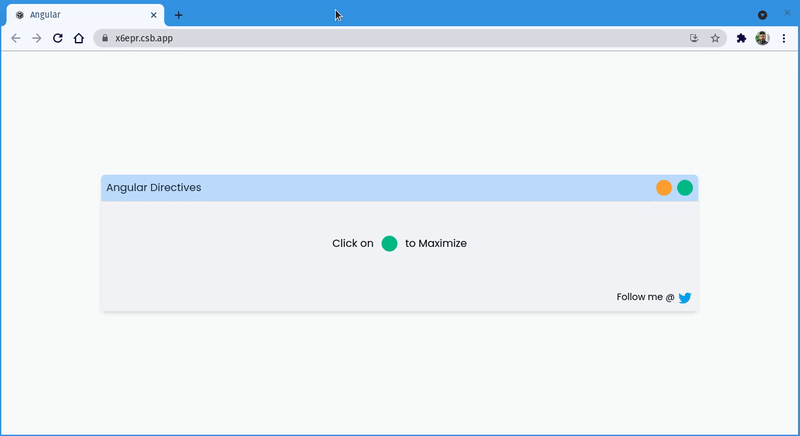800x436 pixels.
Task: Open the browser home page
Action: point(79,38)
